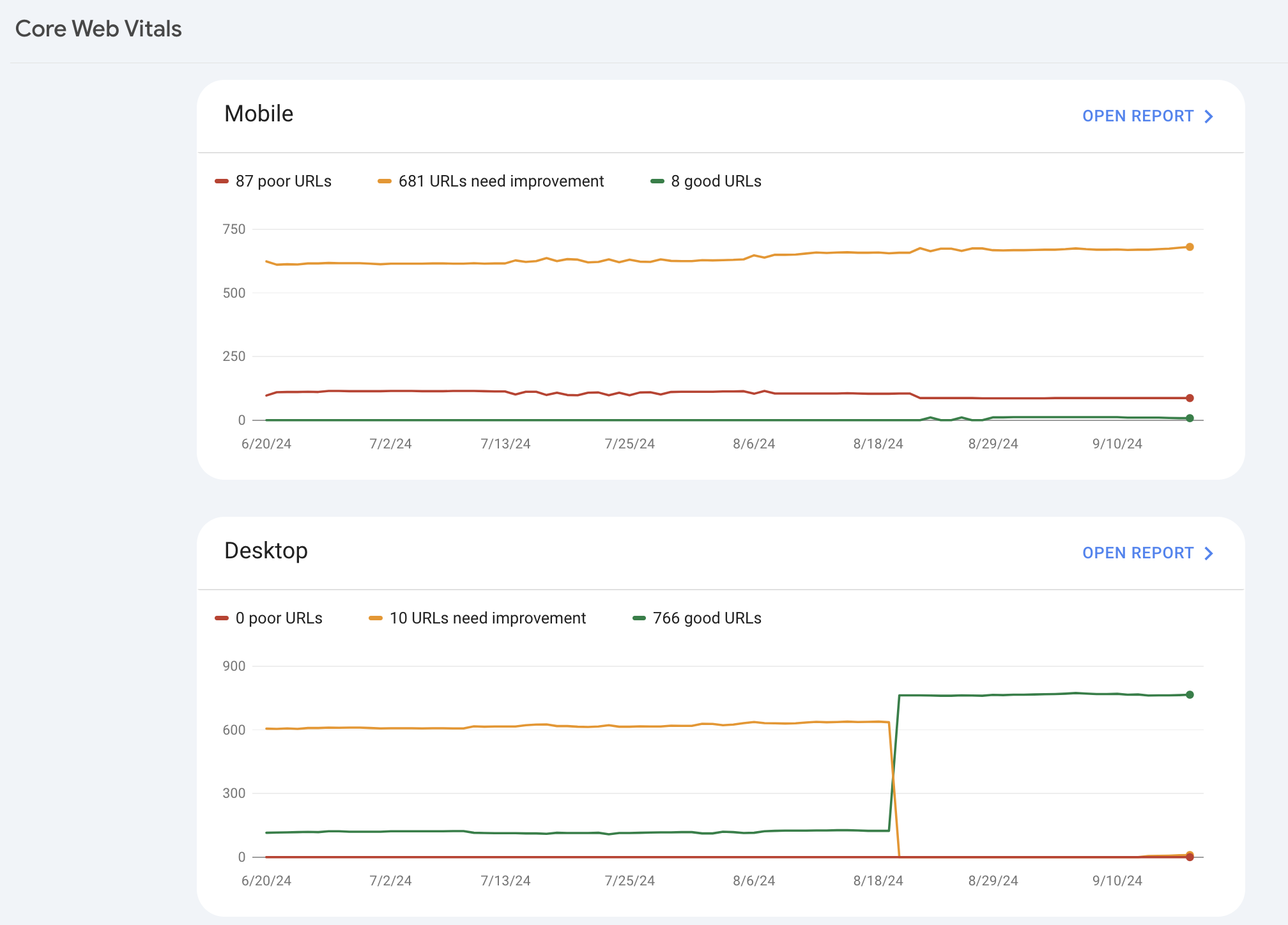Open the Desktop Core Web Vitals report
This screenshot has width=1288, height=925.
point(1137,553)
